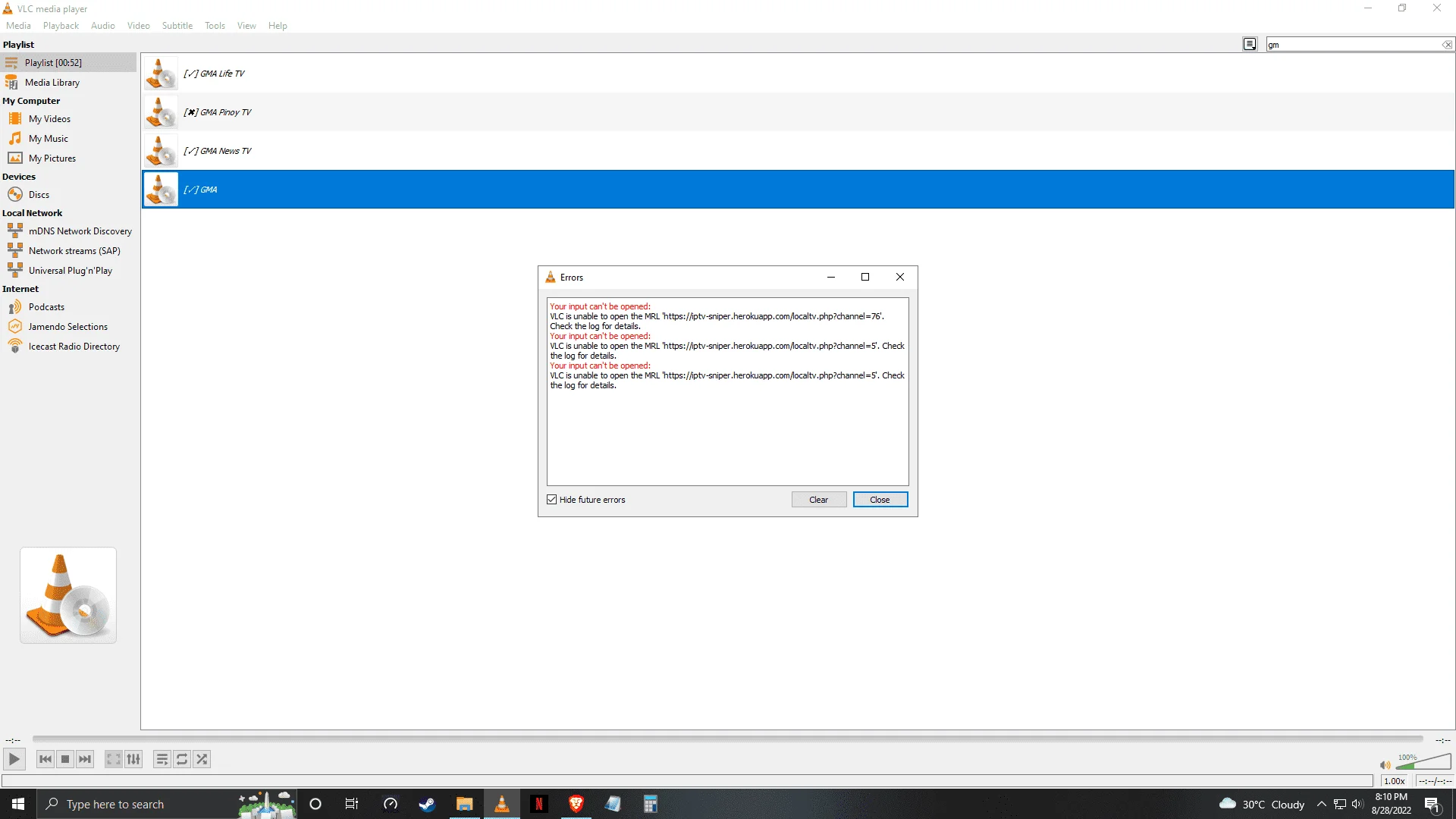1456x819 pixels.
Task: Show extended settings equalizer icon
Action: 133,759
